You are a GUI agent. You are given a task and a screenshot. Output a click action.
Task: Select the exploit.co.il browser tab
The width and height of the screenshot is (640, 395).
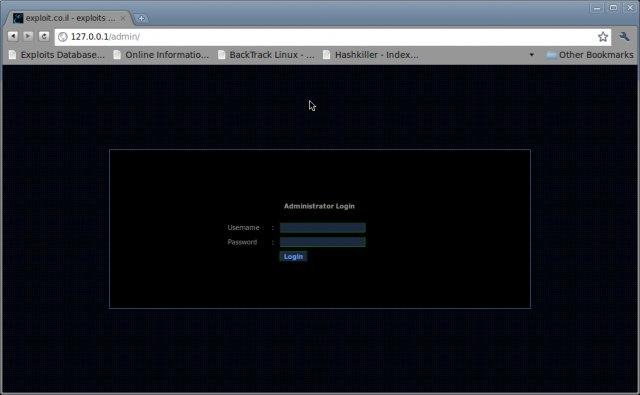point(69,18)
